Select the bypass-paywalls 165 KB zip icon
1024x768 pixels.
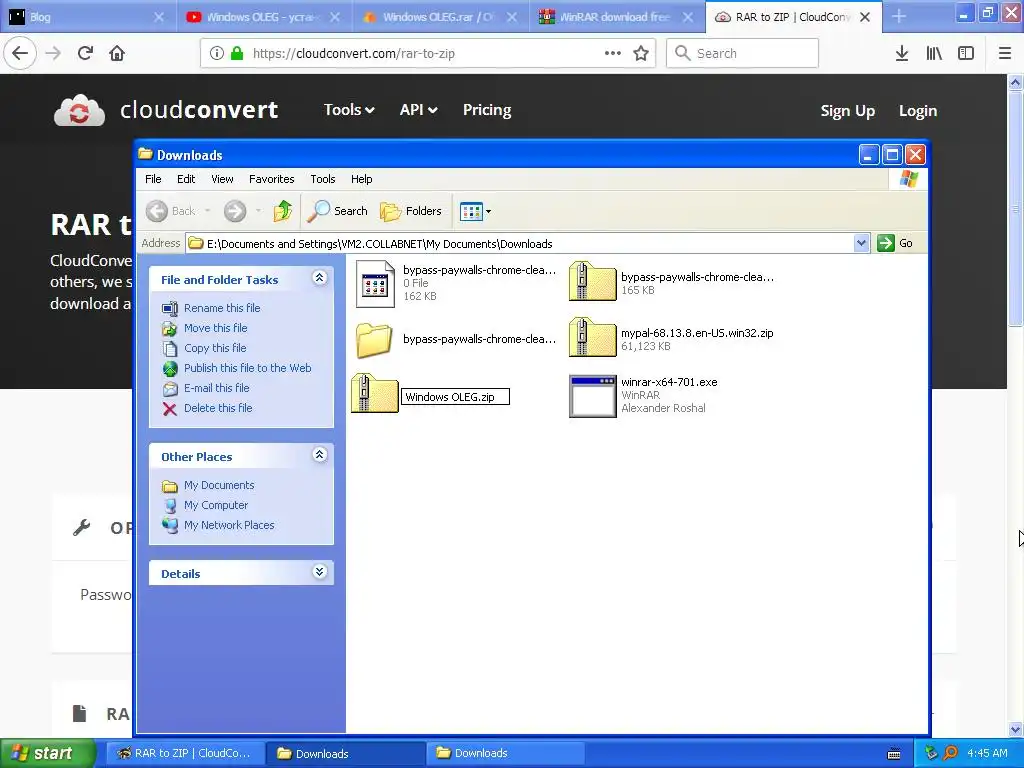click(592, 281)
